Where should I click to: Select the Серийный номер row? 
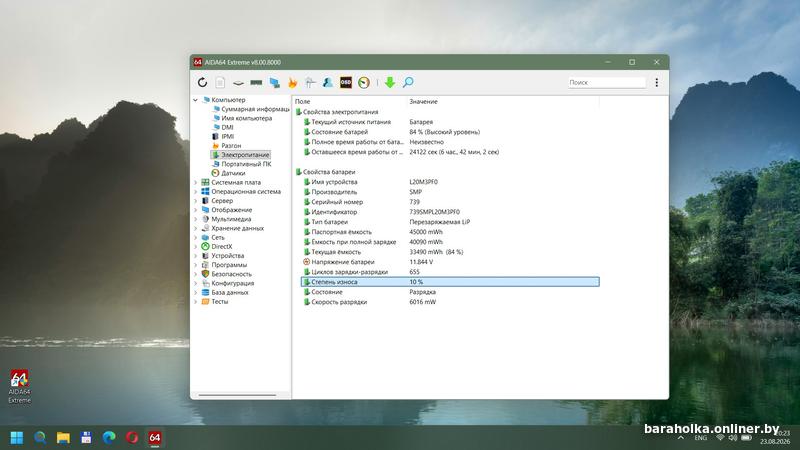pyautogui.click(x=451, y=202)
